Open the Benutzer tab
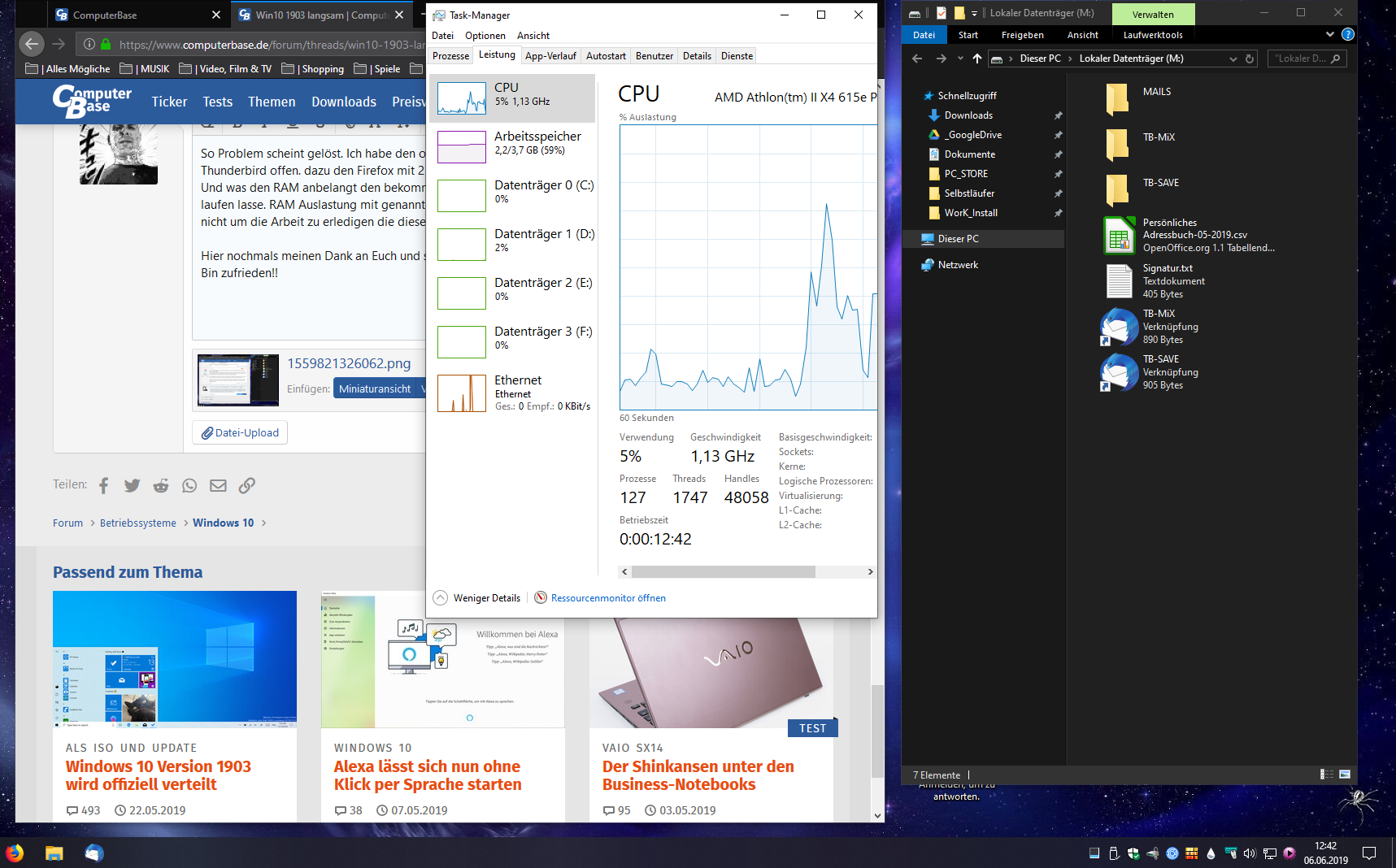1396x868 pixels. point(655,56)
